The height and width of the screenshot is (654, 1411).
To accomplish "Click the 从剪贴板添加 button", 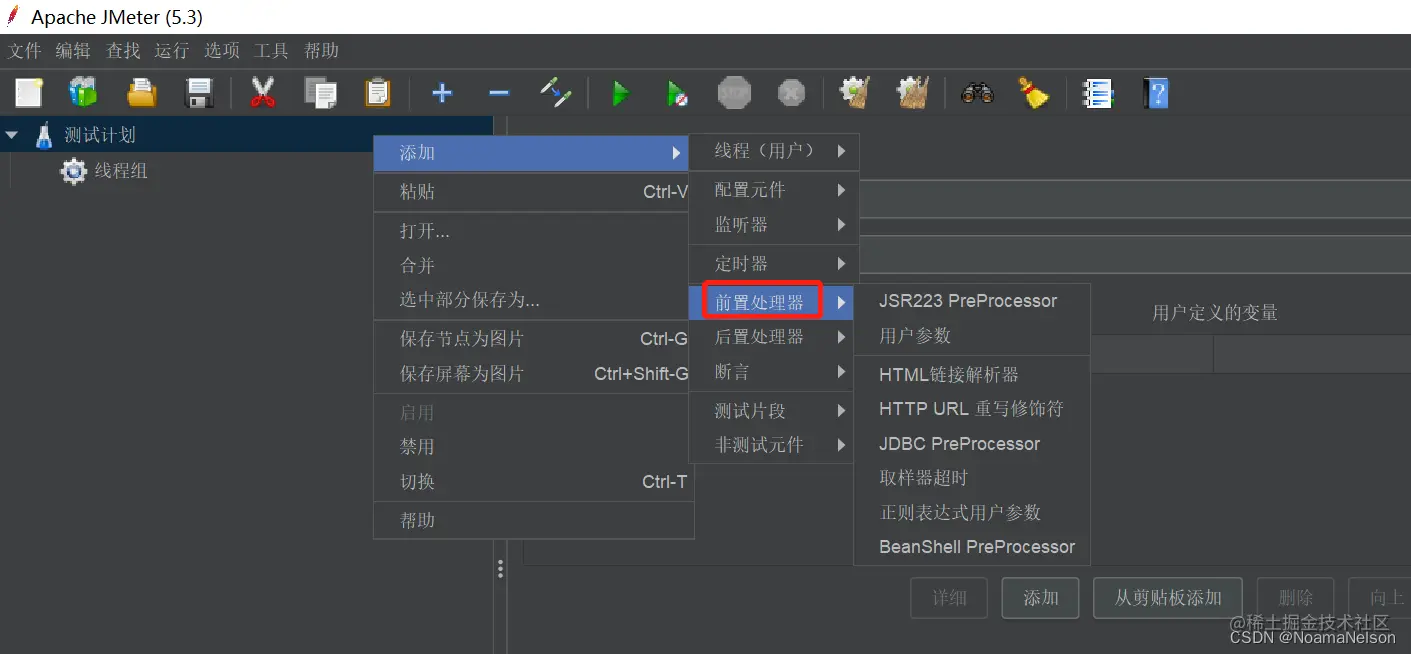I will [1167, 597].
